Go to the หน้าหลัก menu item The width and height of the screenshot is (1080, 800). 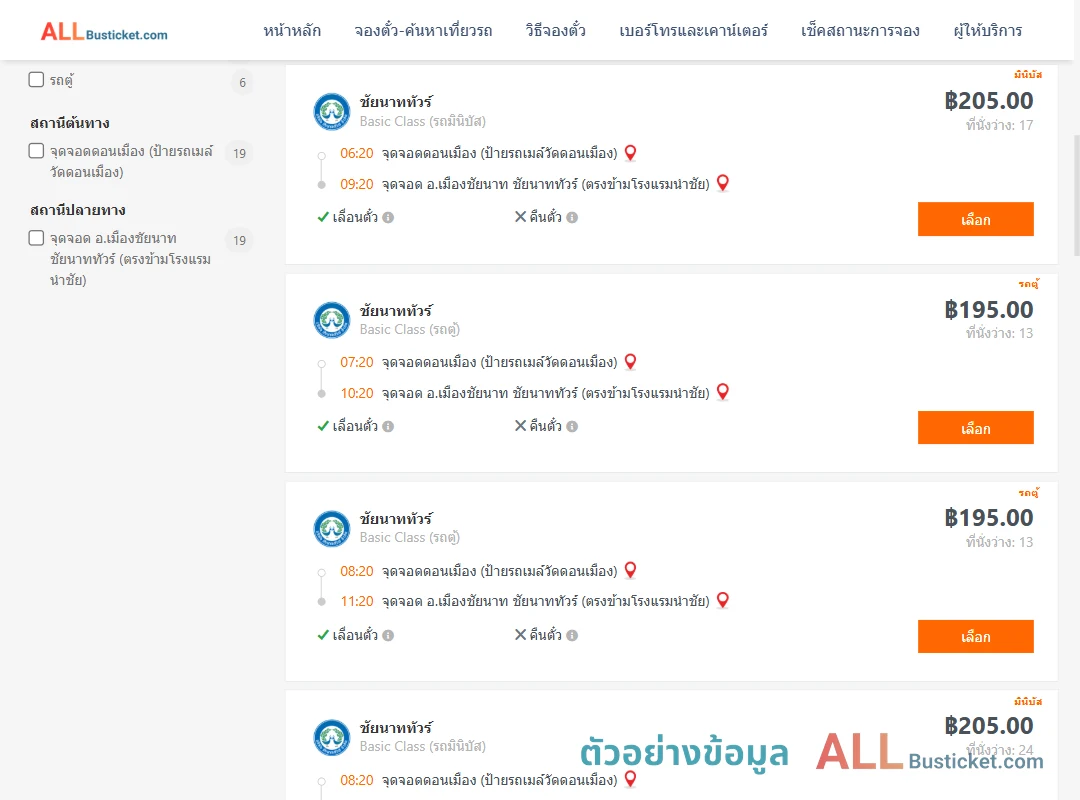(292, 30)
